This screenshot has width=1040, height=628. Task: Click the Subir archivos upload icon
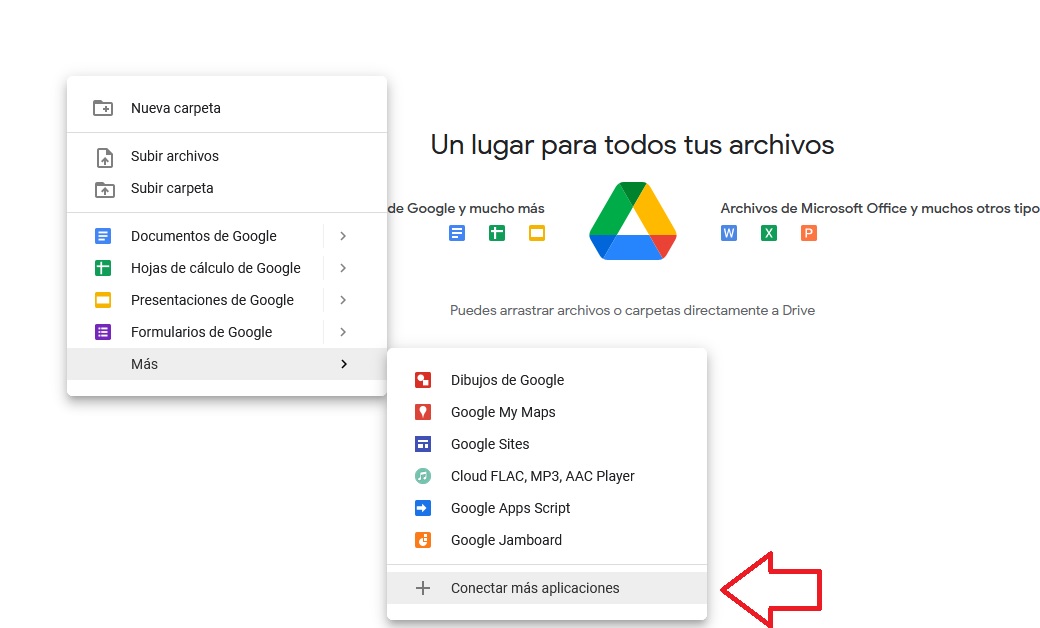pos(103,157)
